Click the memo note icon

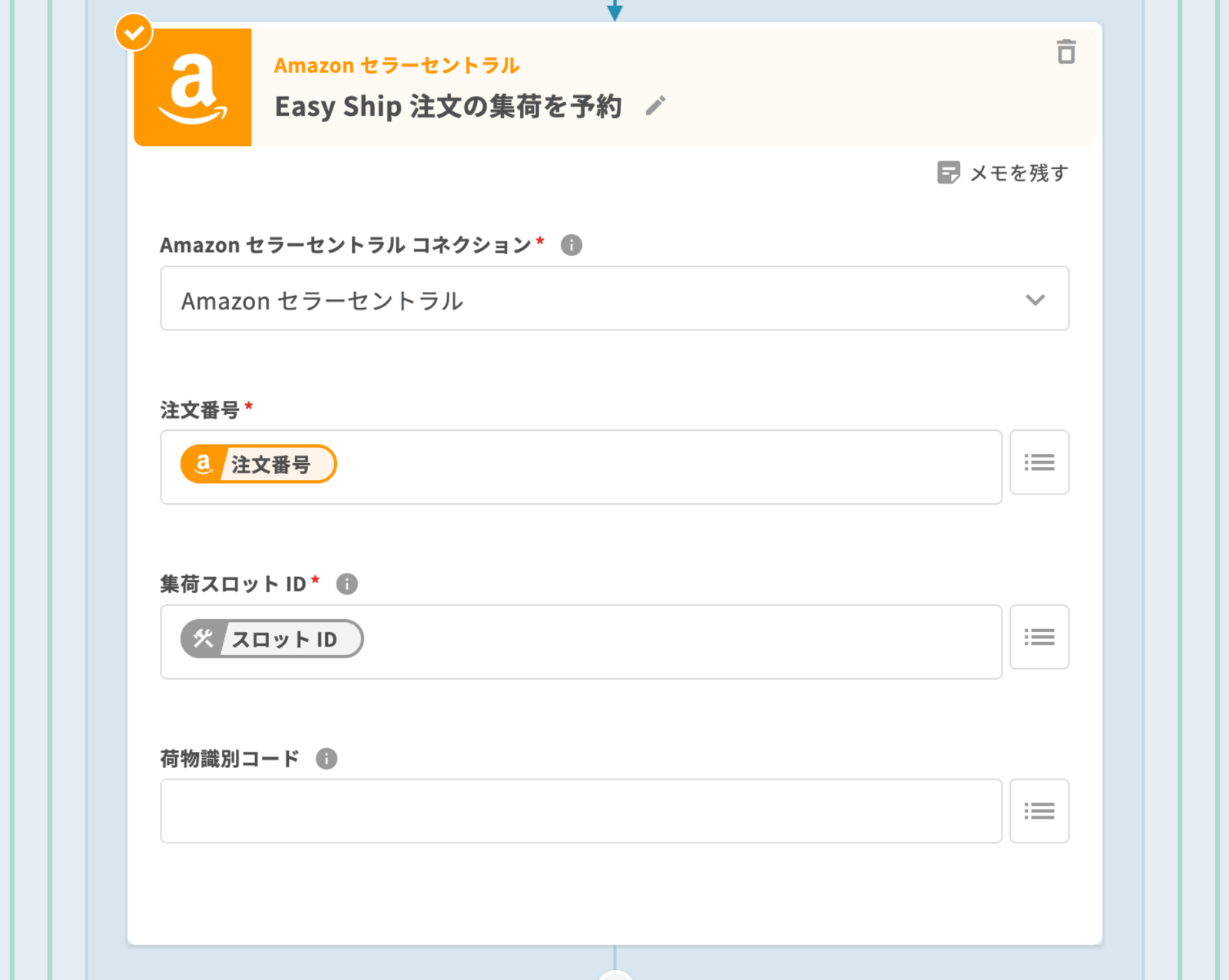tap(948, 173)
